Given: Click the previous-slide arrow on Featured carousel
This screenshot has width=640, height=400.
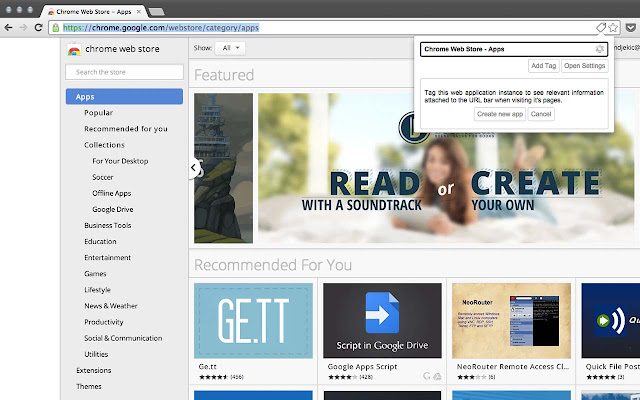Looking at the screenshot, I should (194, 167).
